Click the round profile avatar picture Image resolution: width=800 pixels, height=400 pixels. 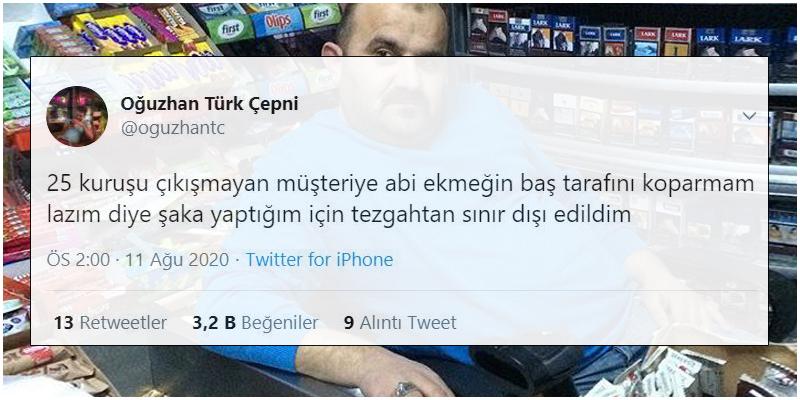point(77,116)
